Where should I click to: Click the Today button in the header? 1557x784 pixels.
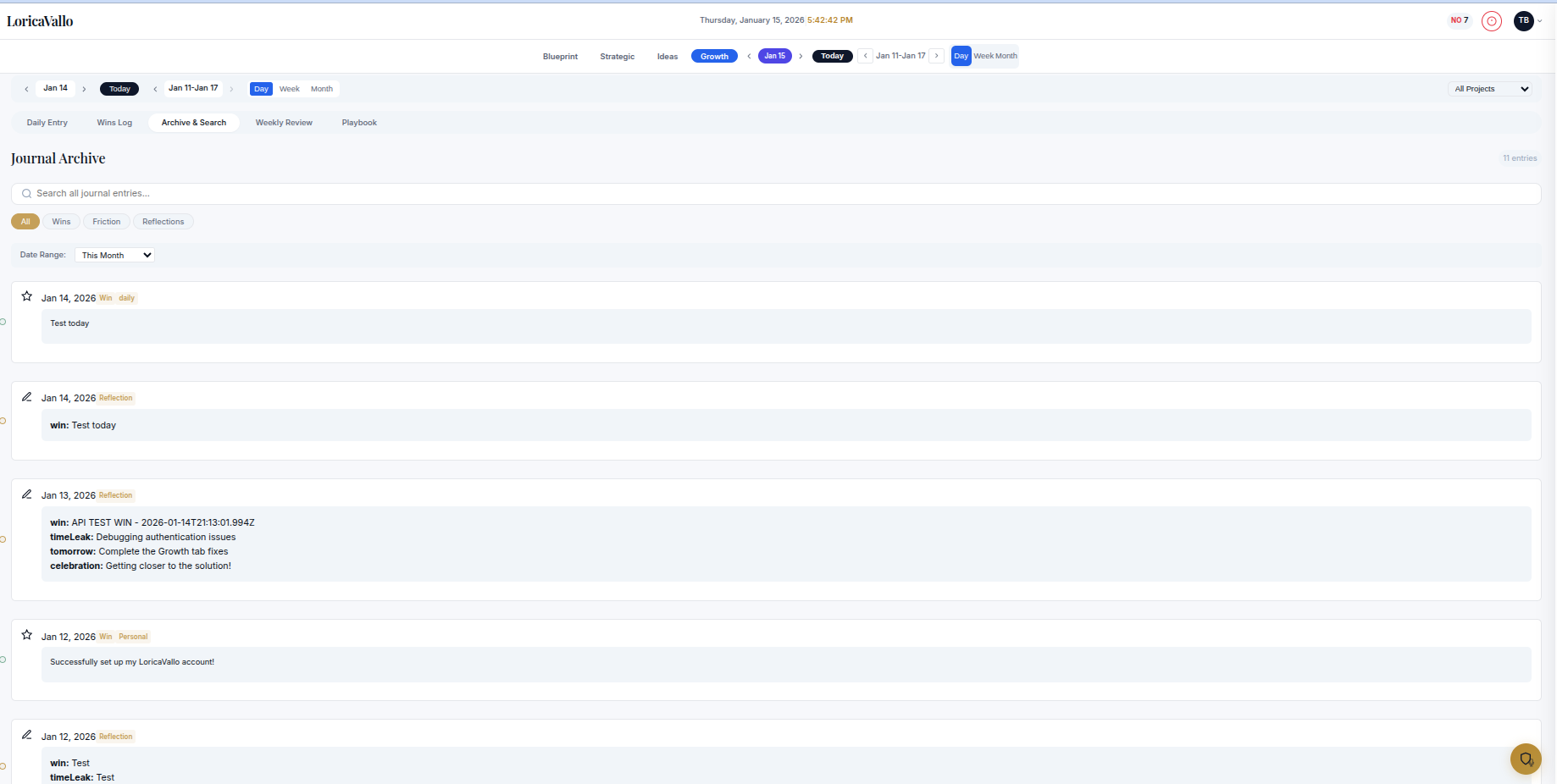pyautogui.click(x=832, y=56)
